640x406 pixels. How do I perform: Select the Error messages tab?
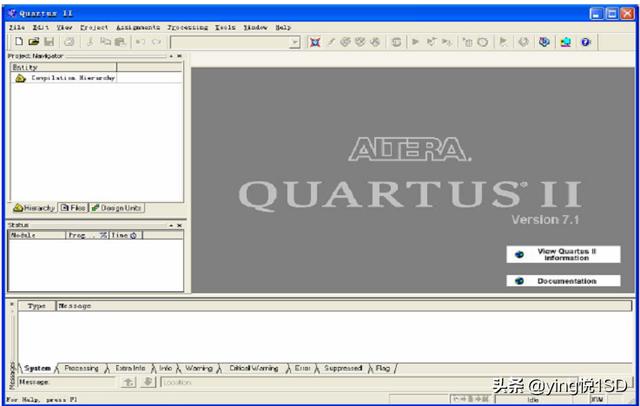click(302, 368)
